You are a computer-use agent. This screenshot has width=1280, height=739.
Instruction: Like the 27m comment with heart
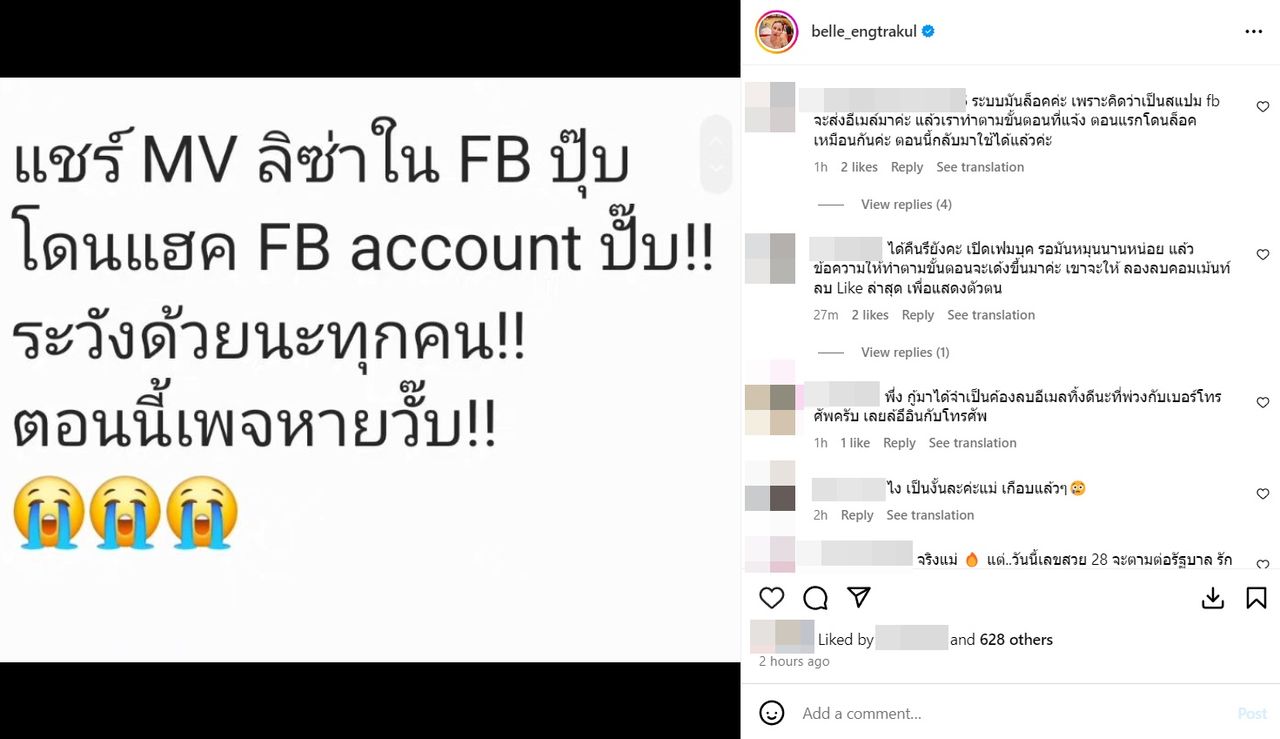tap(1263, 255)
